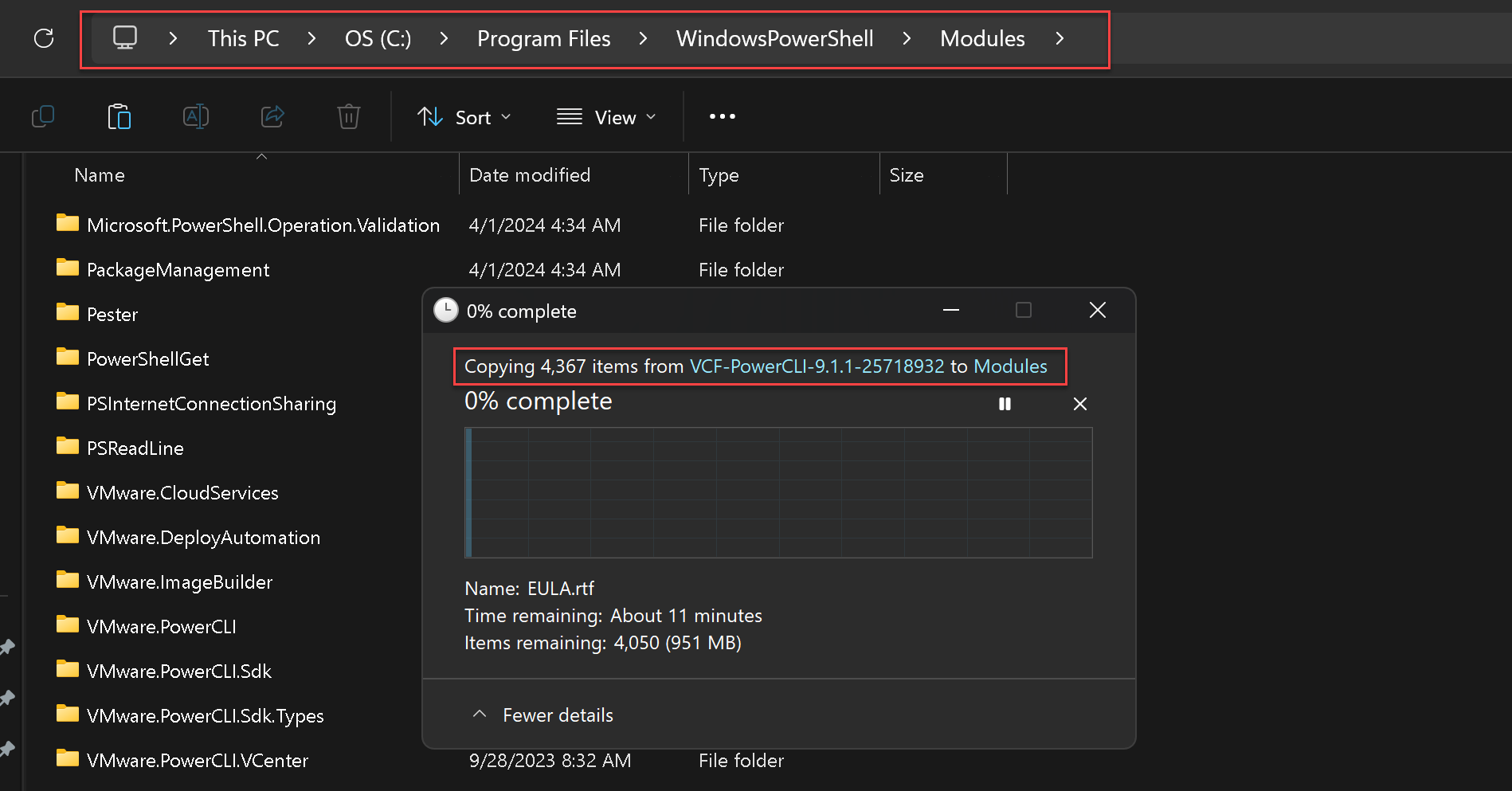The width and height of the screenshot is (1512, 791).
Task: Expand chevron after OS (C:)
Action: [x=444, y=38]
